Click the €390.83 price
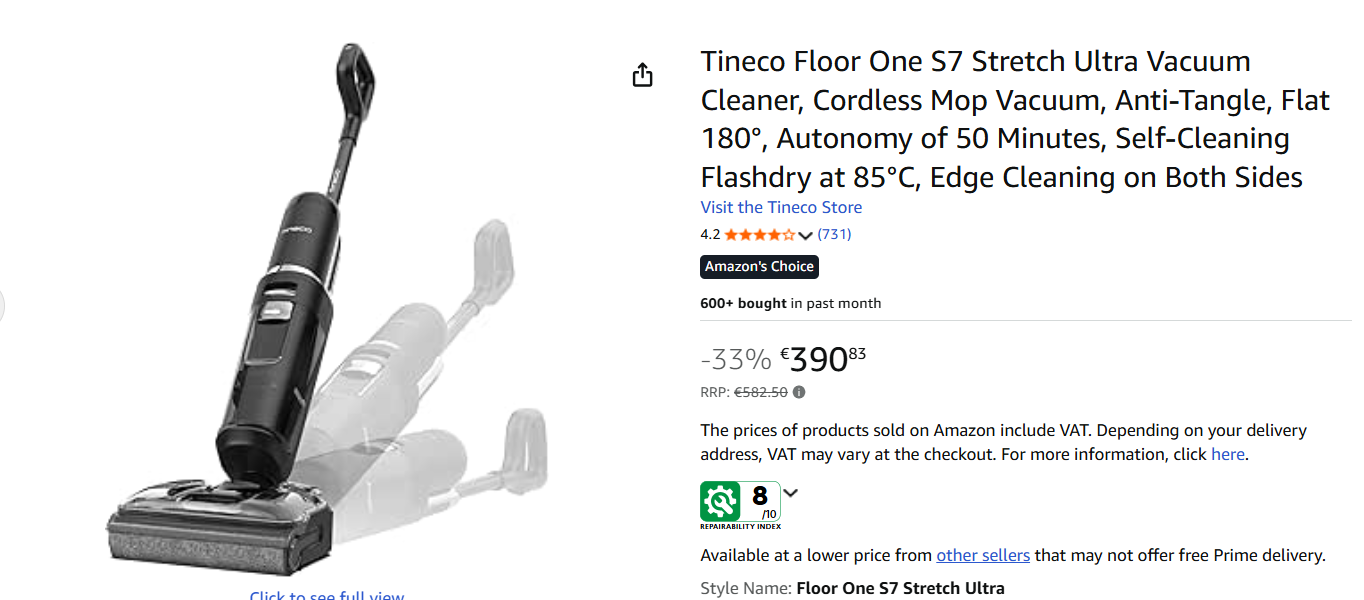 point(823,358)
